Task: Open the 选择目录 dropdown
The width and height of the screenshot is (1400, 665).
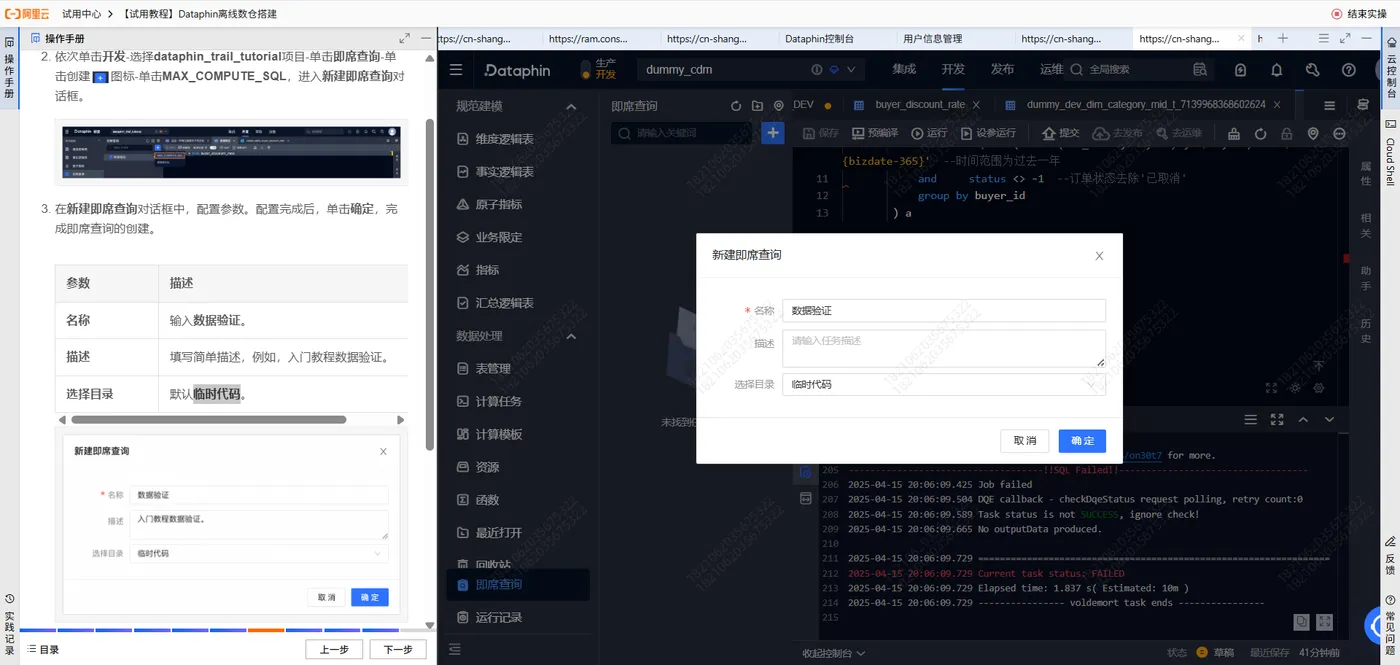Action: [943, 384]
